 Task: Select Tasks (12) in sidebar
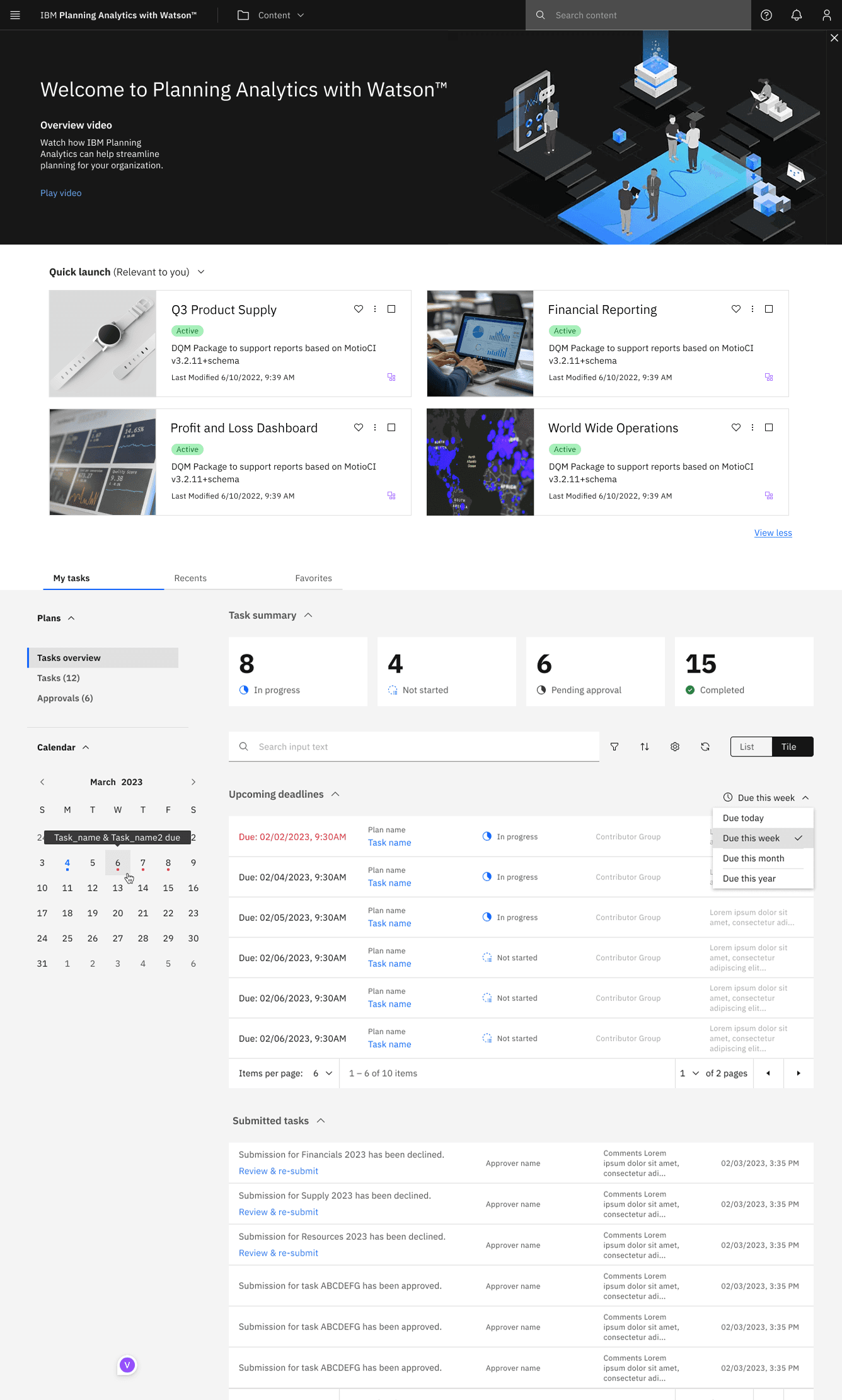point(59,678)
